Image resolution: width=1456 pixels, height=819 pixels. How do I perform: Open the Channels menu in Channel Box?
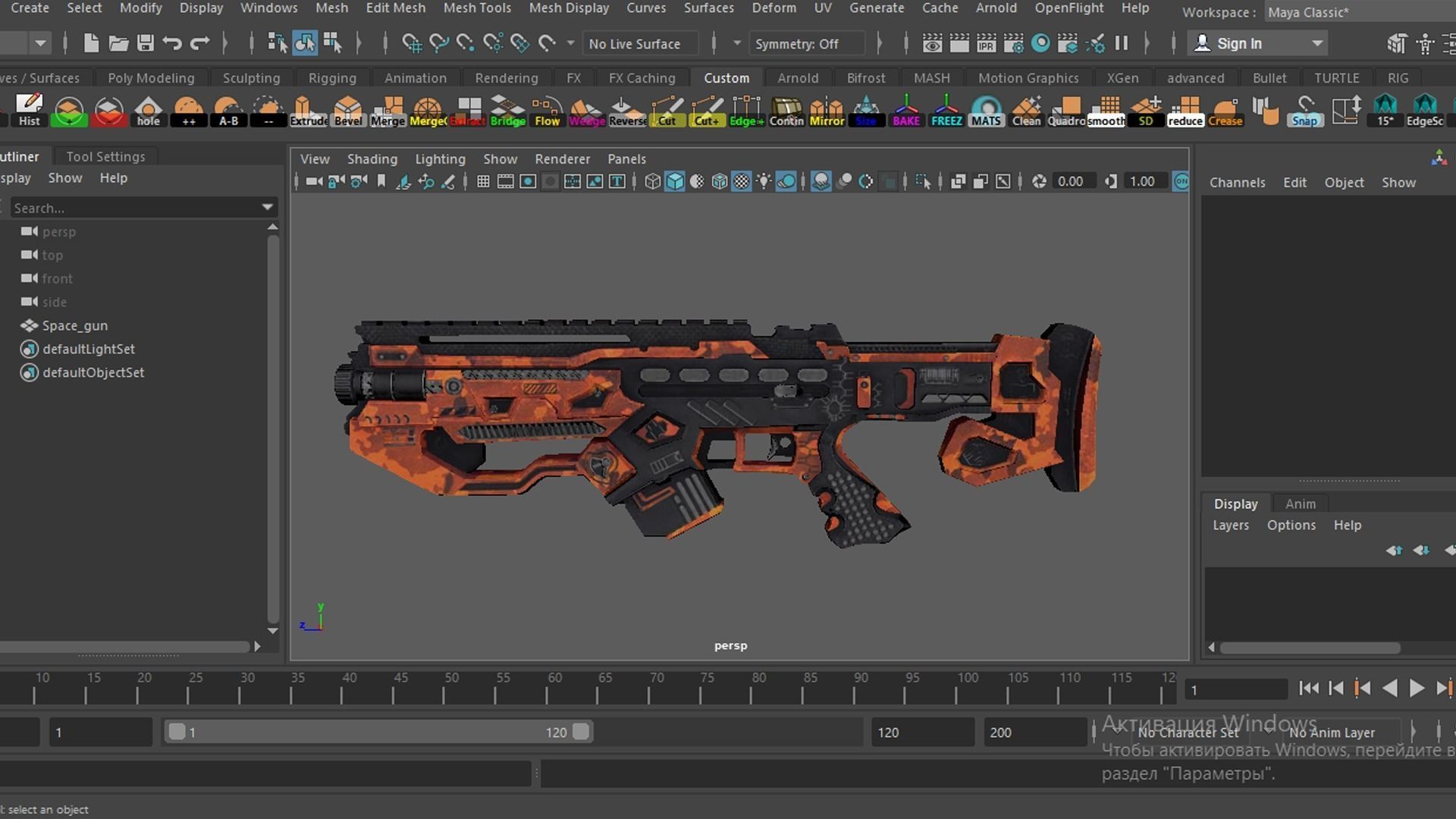click(x=1237, y=183)
